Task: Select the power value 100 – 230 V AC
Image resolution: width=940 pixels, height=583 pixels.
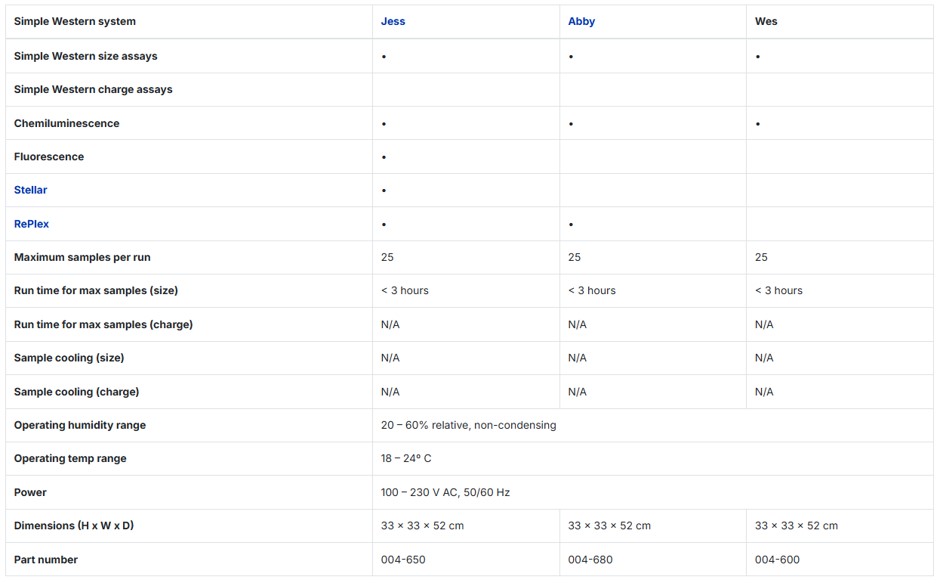Action: coord(445,492)
